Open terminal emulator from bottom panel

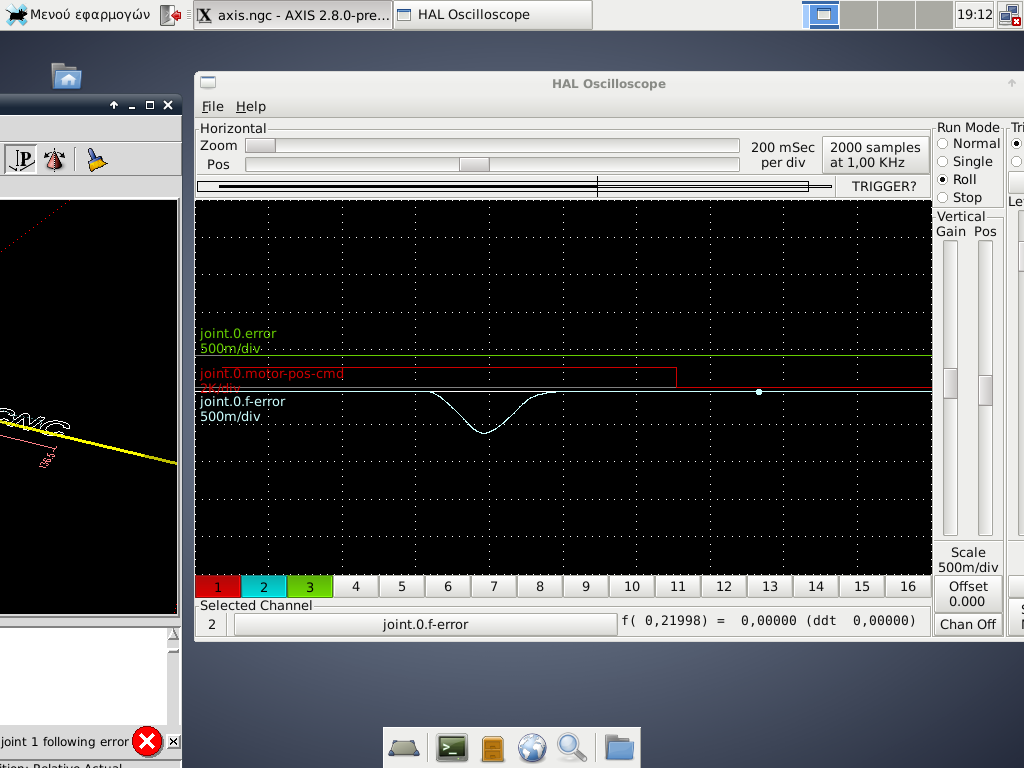(452, 747)
